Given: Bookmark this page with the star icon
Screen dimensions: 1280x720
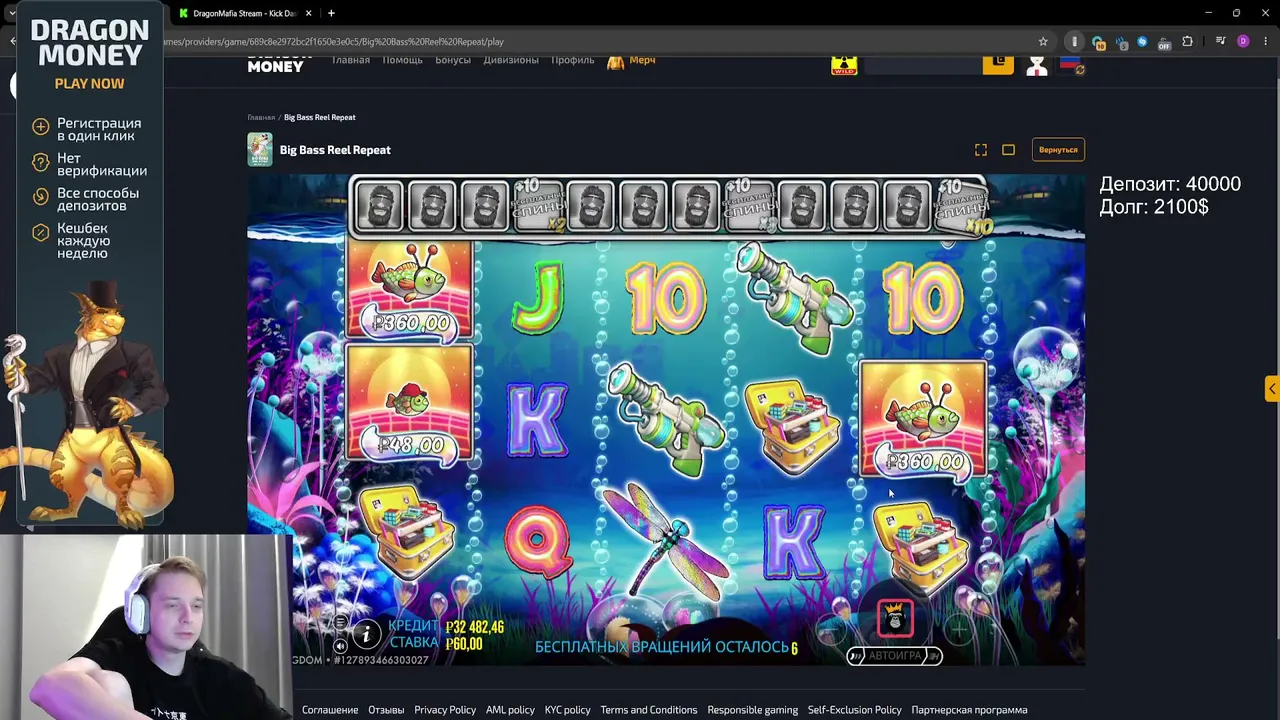Looking at the screenshot, I should coord(1043,42).
